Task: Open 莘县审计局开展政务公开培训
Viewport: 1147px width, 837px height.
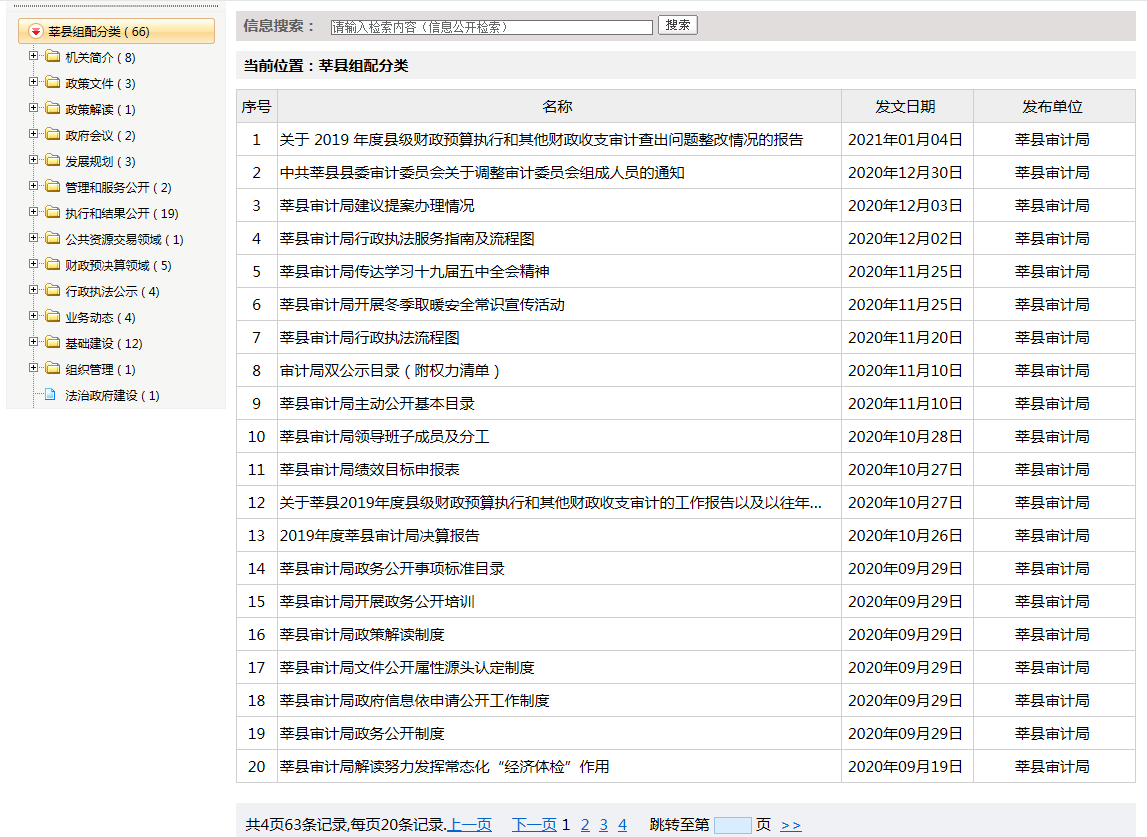Action: [377, 601]
